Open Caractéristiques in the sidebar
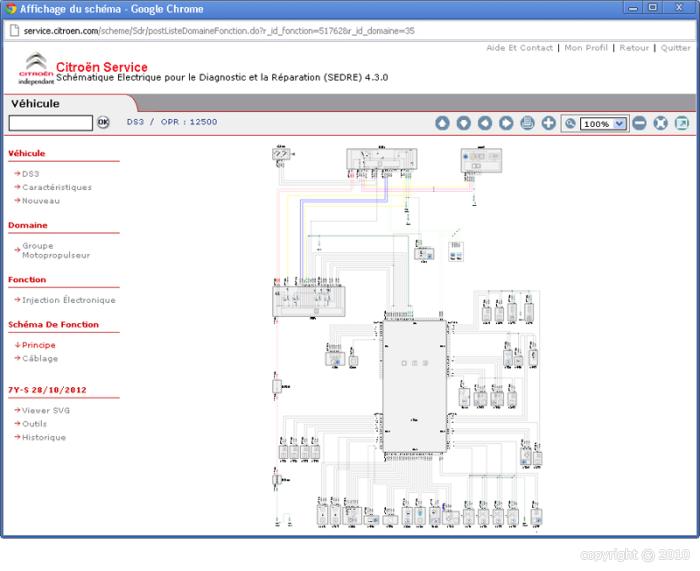700x571 pixels. [x=57, y=187]
